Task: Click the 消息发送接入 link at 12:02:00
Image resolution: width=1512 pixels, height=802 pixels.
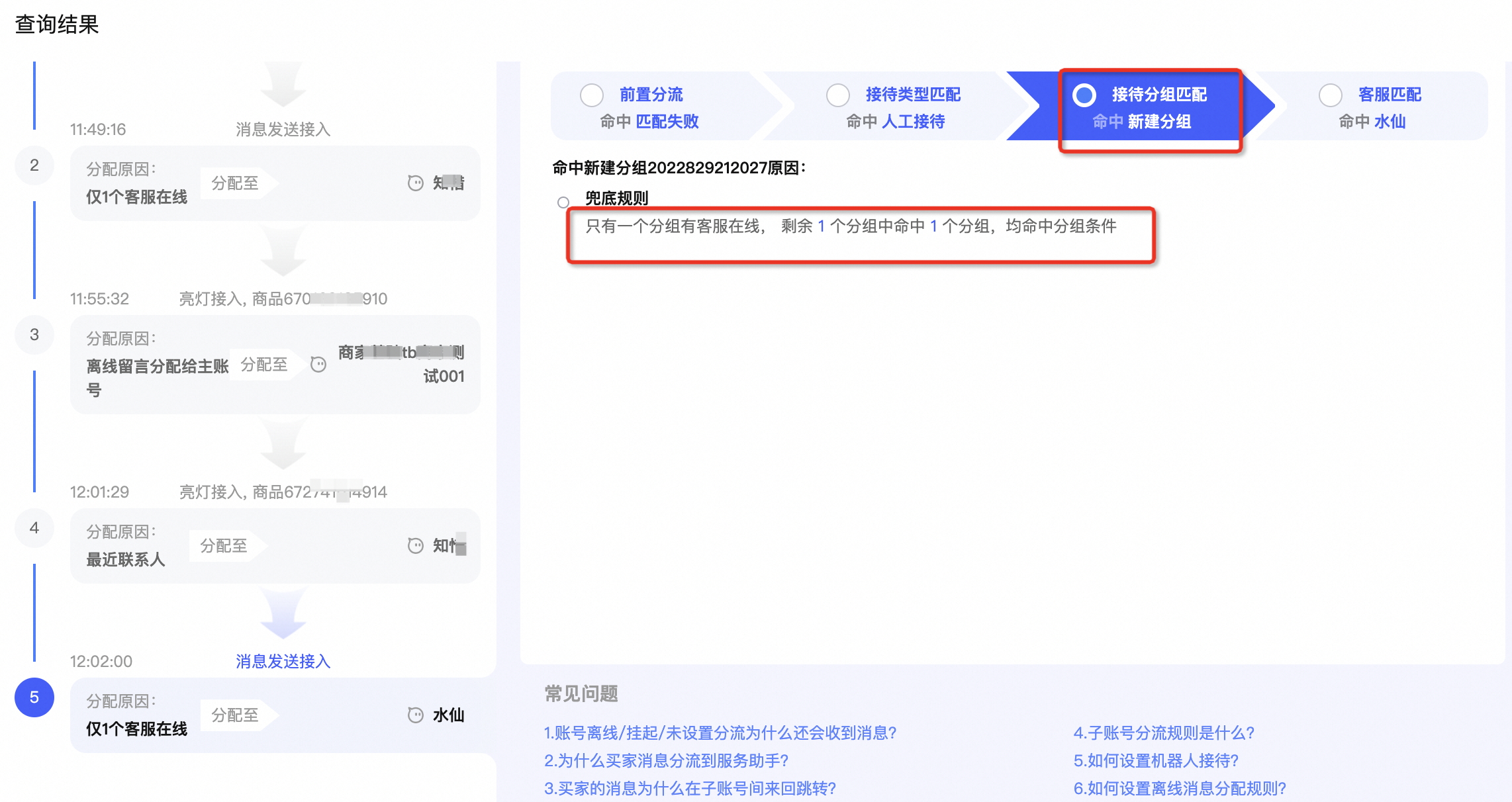Action: coord(283,661)
